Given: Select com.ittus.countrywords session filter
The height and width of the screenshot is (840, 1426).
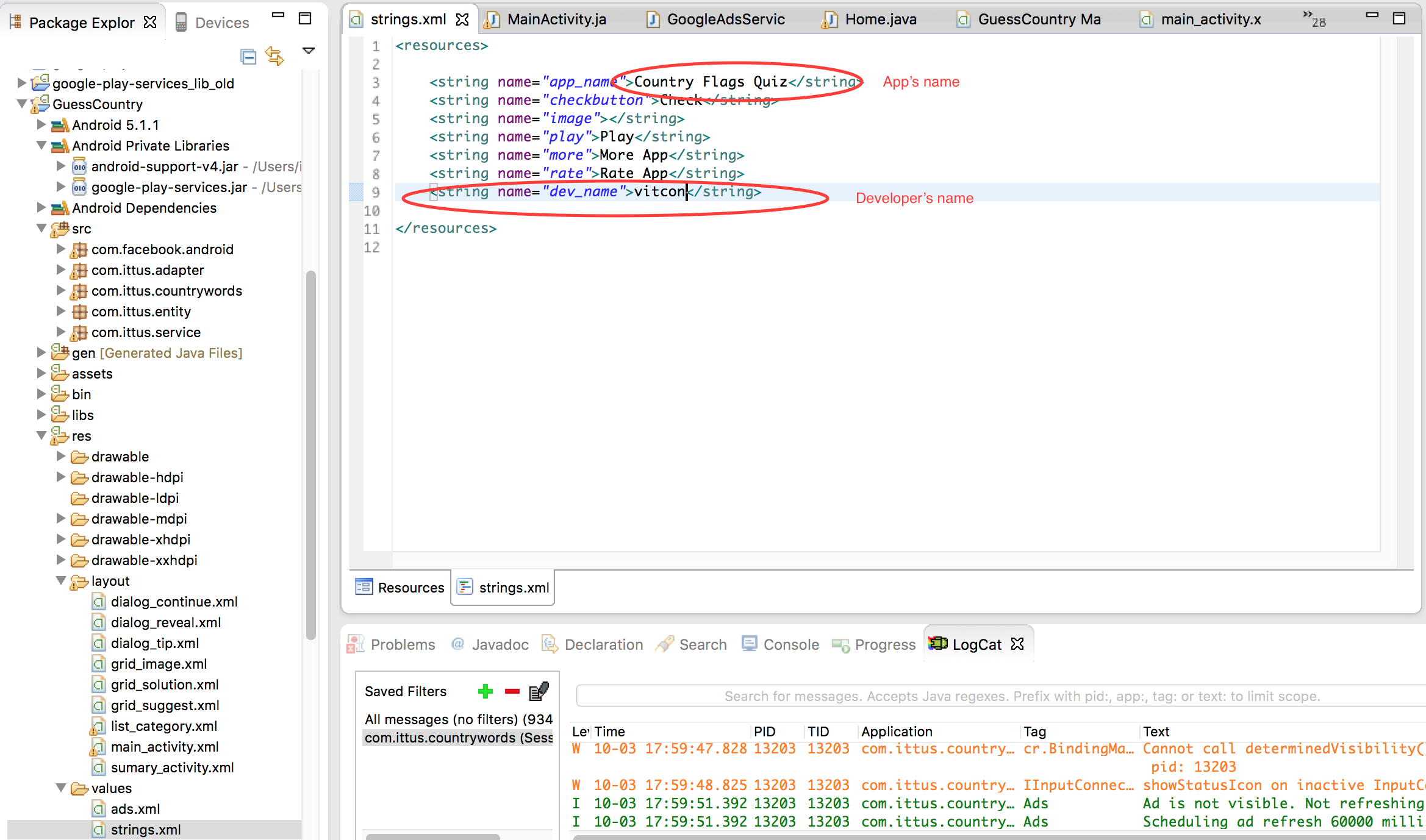Looking at the screenshot, I should [458, 738].
